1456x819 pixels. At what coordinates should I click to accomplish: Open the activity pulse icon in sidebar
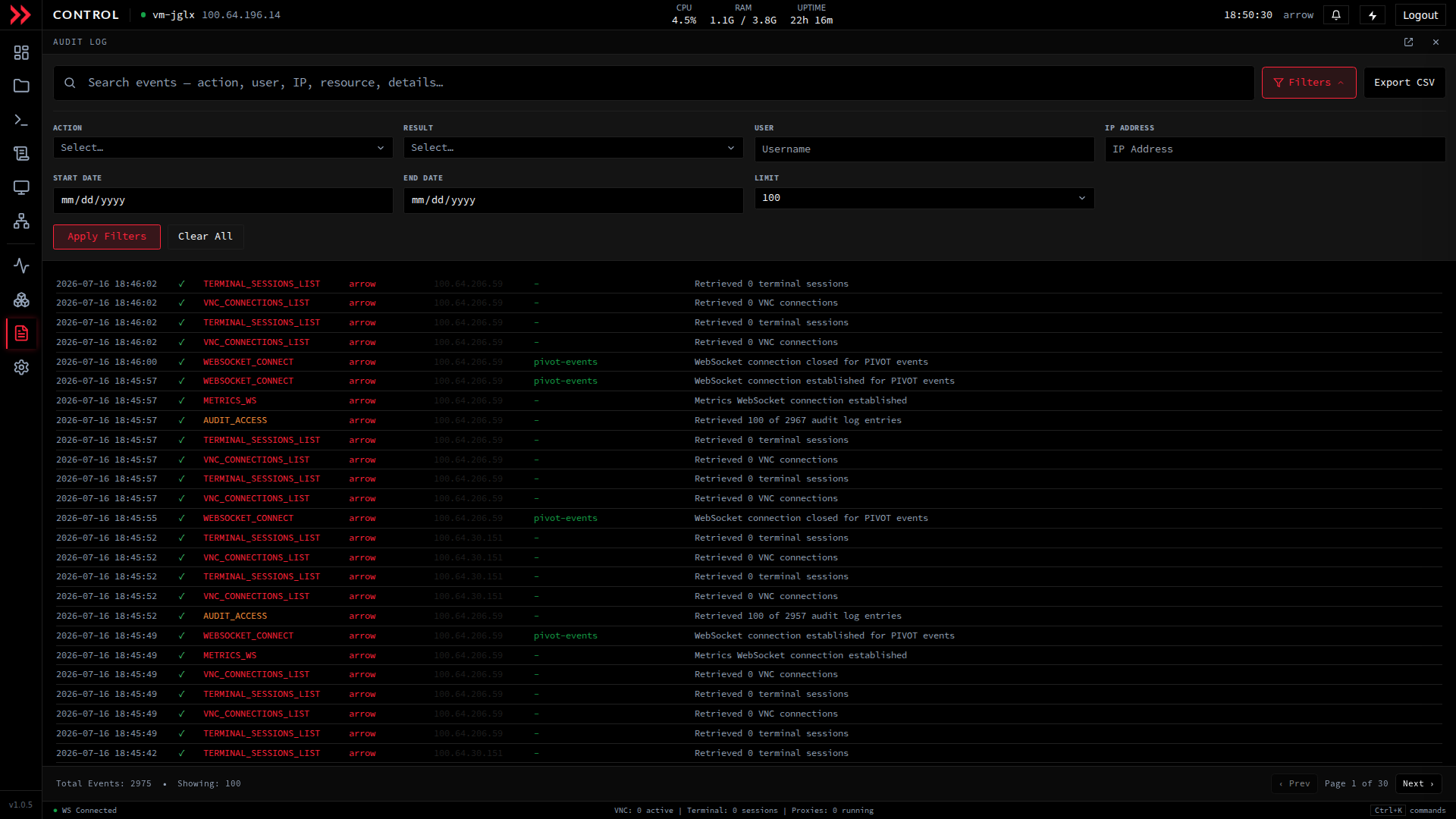pyautogui.click(x=21, y=266)
